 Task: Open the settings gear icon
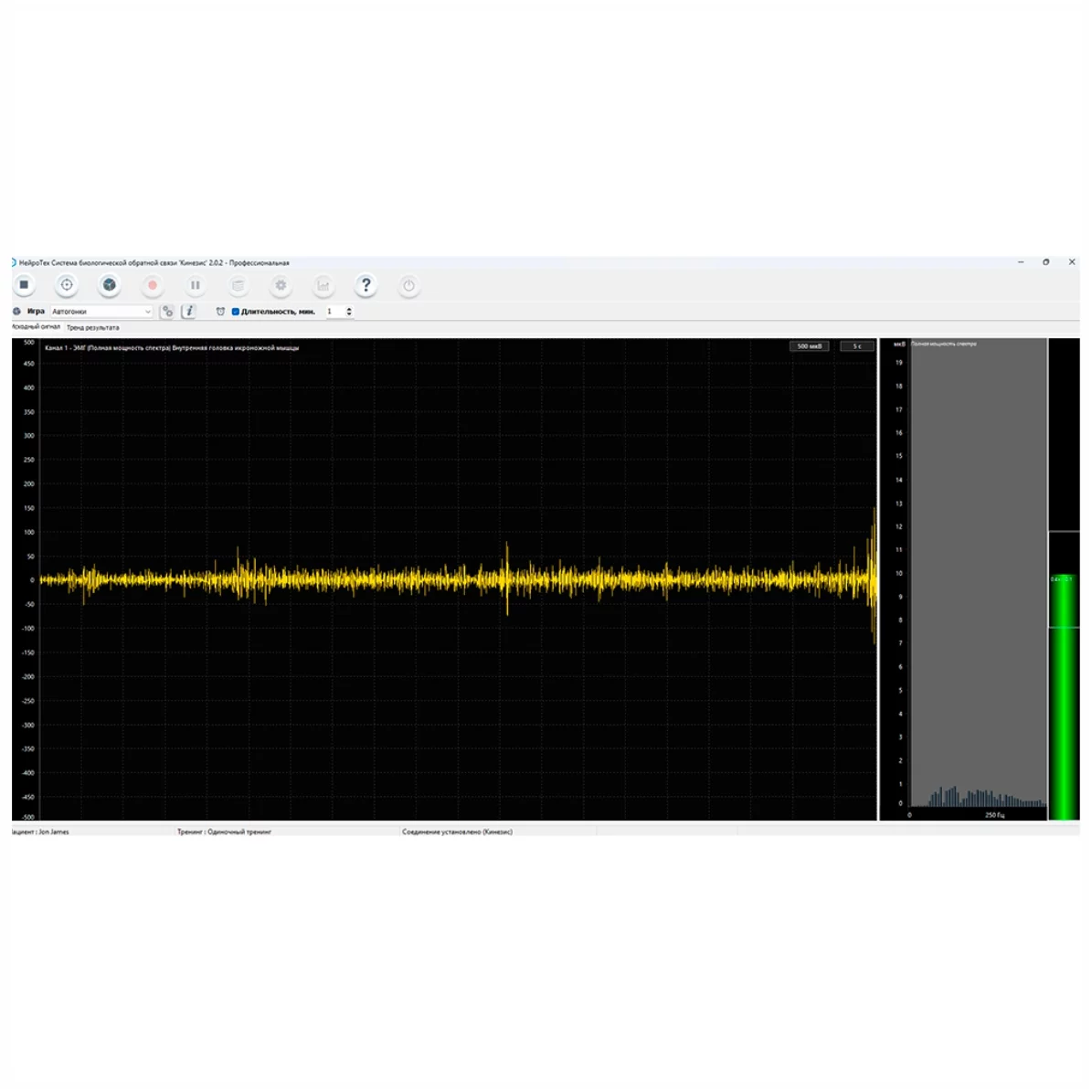click(x=281, y=285)
